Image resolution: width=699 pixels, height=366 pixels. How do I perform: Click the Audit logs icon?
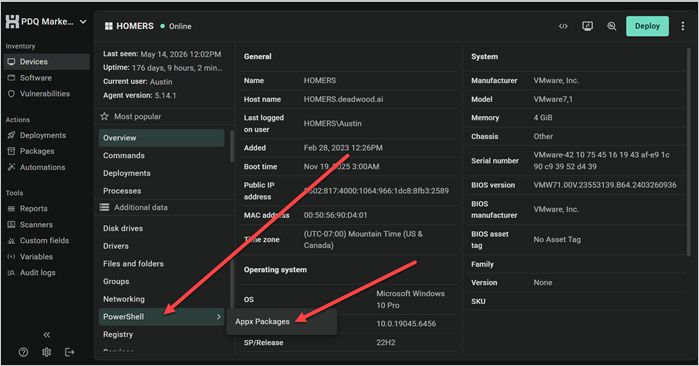tap(11, 273)
